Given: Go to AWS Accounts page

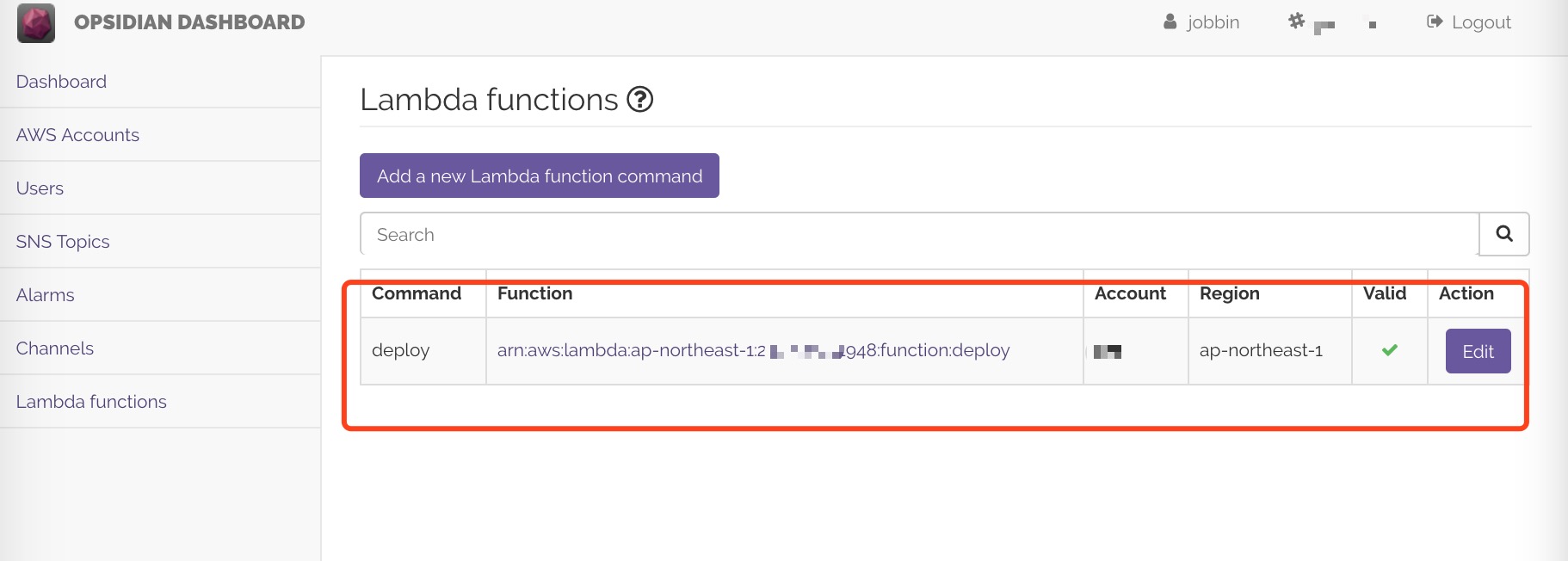Looking at the screenshot, I should (77, 135).
